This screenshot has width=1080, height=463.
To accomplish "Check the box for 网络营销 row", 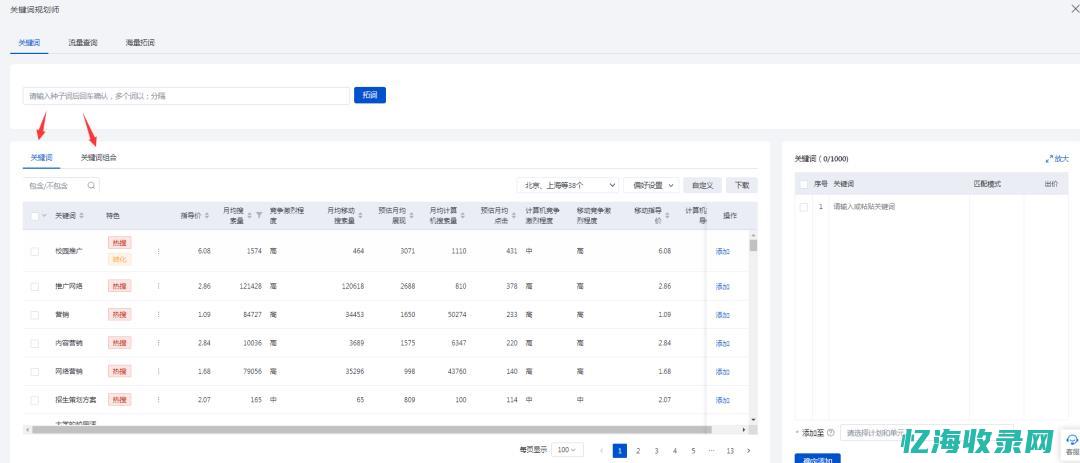I will (x=34, y=371).
